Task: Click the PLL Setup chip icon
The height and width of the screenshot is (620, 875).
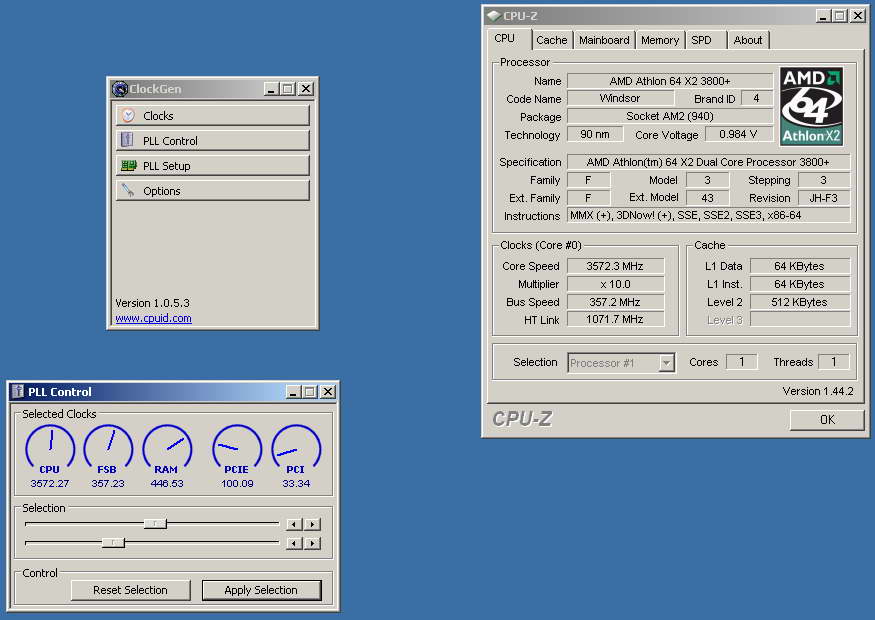Action: 129,165
